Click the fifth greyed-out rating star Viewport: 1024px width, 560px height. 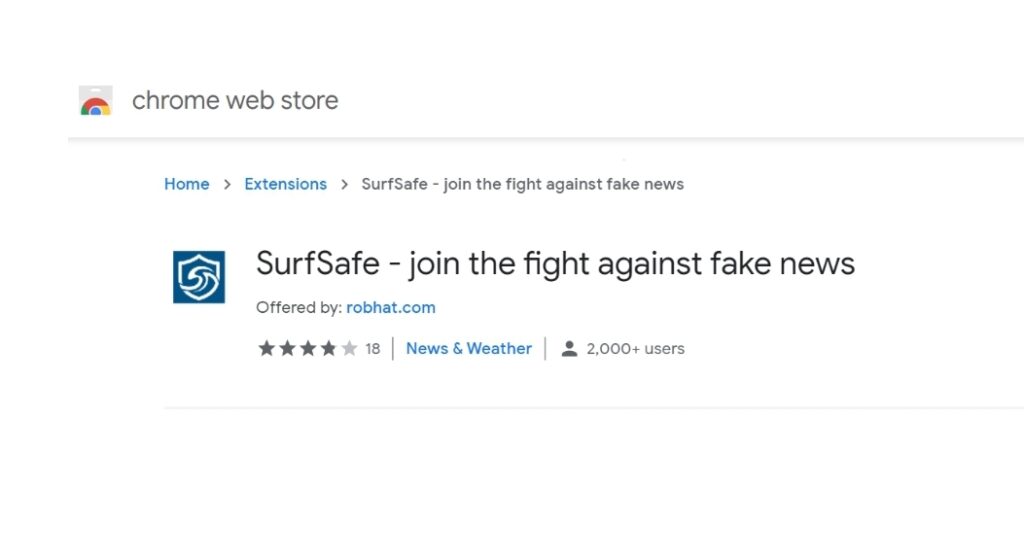(x=349, y=349)
